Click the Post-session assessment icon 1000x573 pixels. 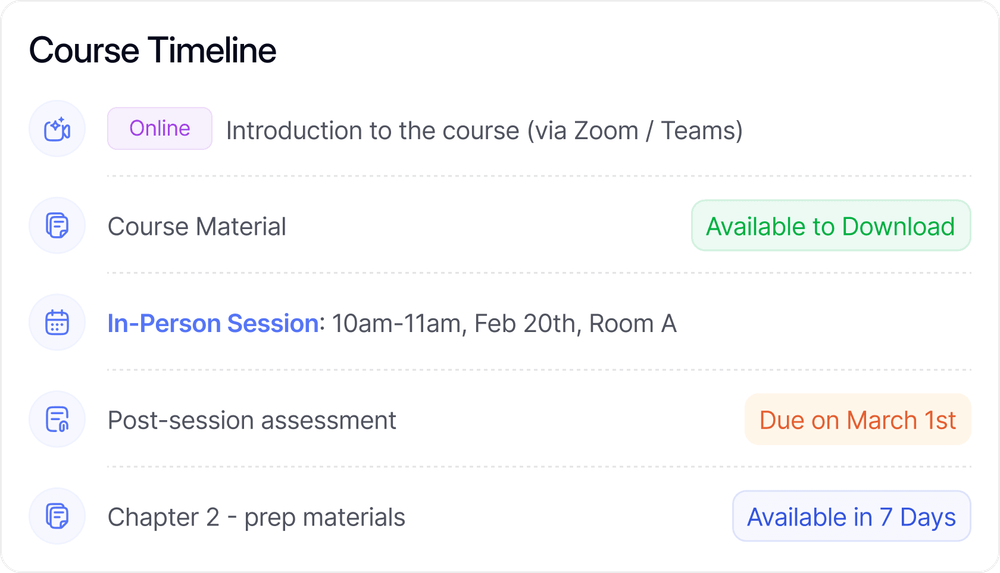(x=57, y=420)
